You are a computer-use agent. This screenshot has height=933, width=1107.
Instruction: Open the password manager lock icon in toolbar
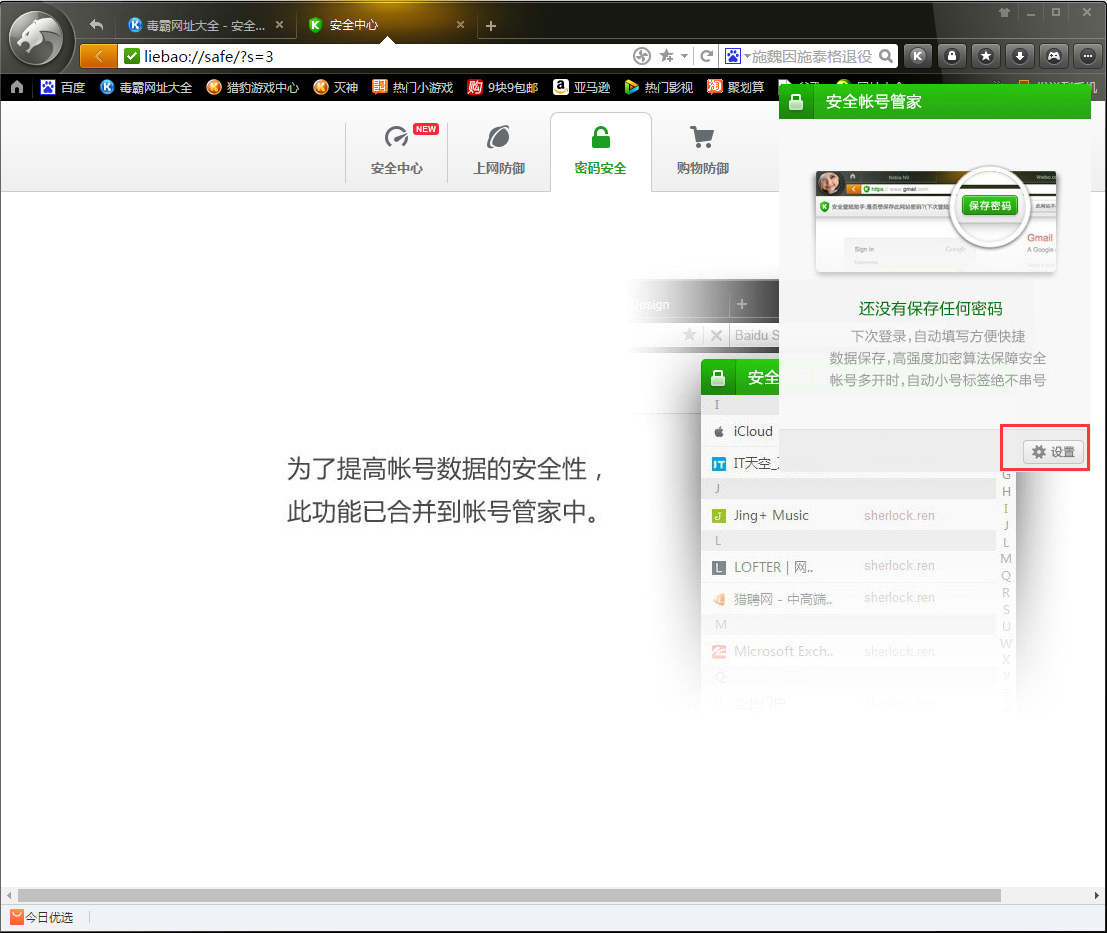(x=951, y=56)
